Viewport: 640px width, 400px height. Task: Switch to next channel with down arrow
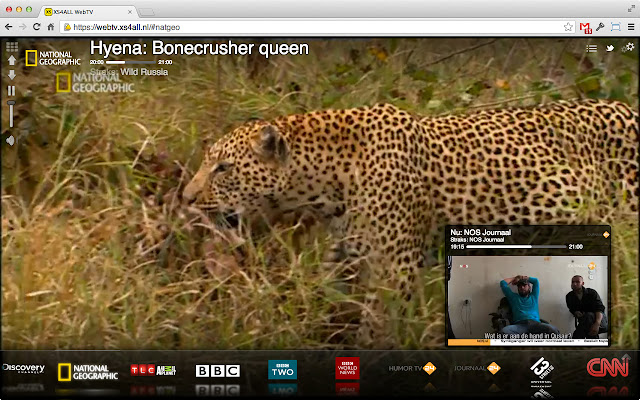coord(11,75)
